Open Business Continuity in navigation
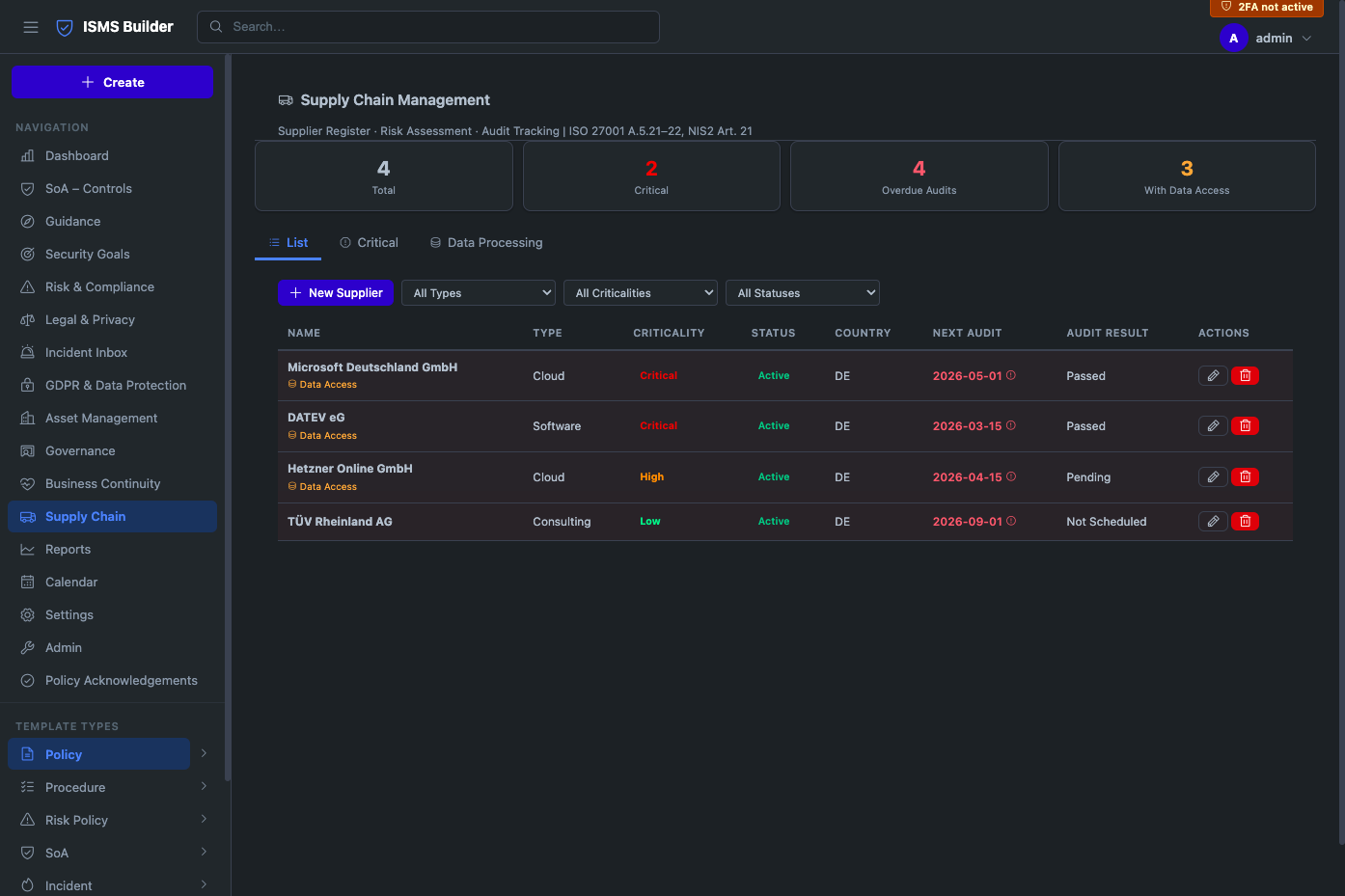Screen dimensions: 1345x896 click(x=112, y=484)
